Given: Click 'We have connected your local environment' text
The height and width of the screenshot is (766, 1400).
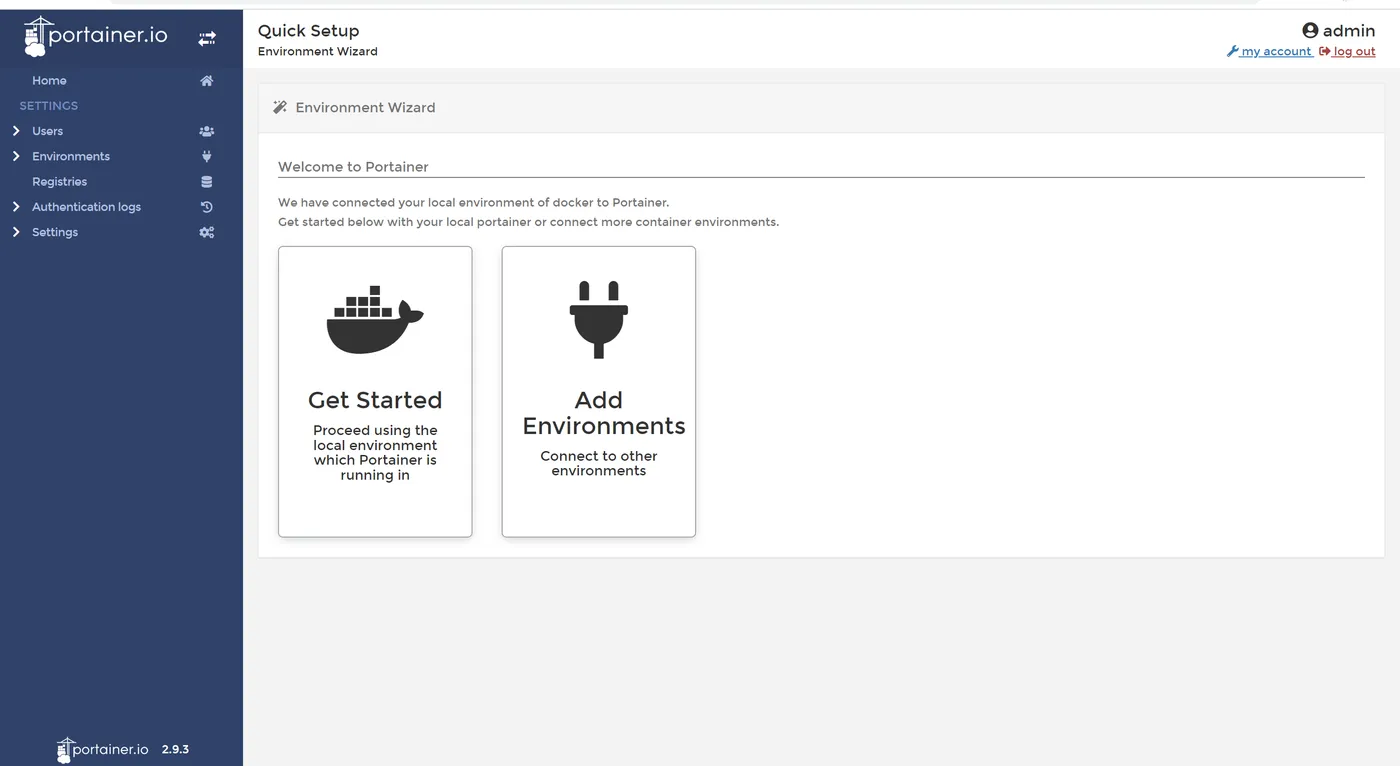Looking at the screenshot, I should [x=474, y=202].
